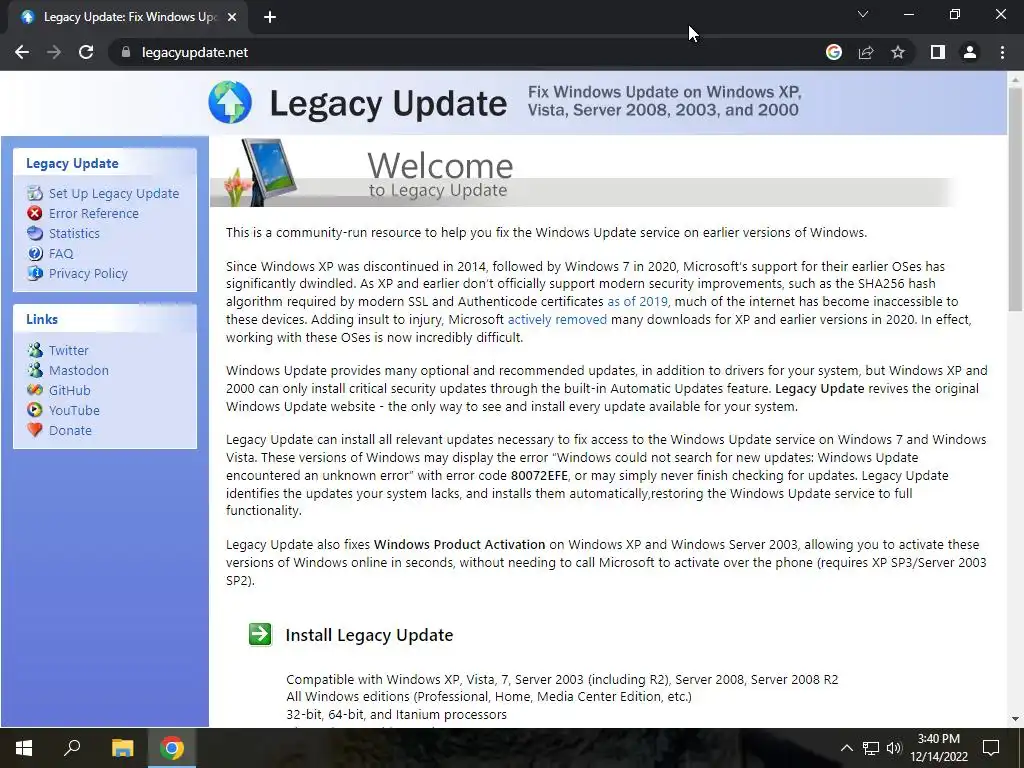Go back with the browser back arrow

pos(22,52)
